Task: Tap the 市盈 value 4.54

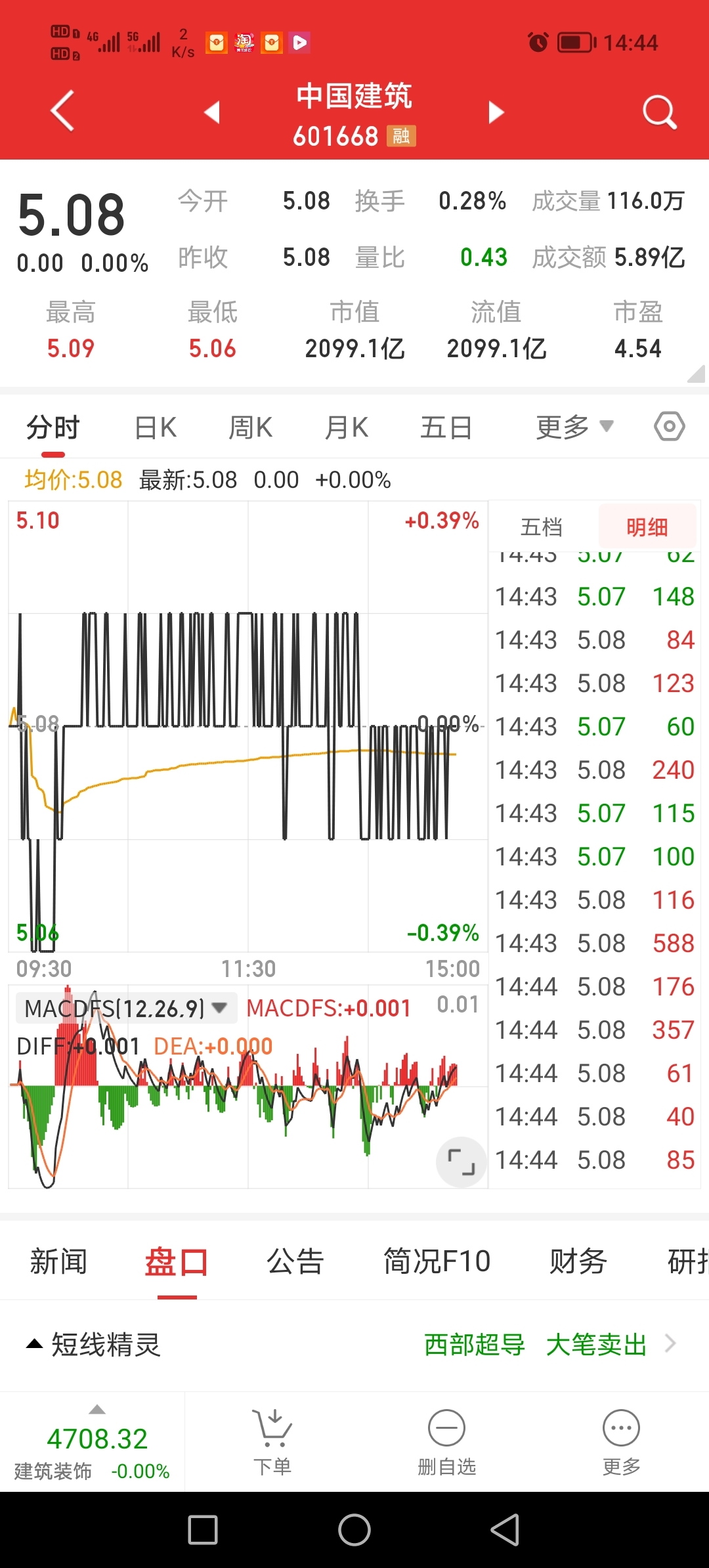Action: click(x=638, y=348)
